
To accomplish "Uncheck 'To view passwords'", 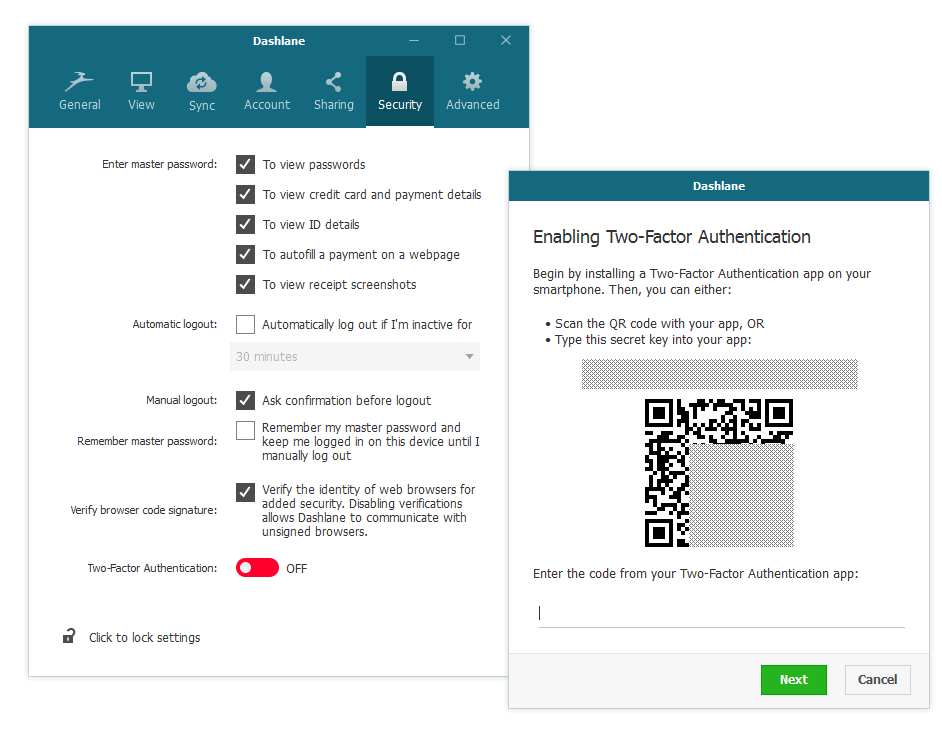I will tap(245, 164).
